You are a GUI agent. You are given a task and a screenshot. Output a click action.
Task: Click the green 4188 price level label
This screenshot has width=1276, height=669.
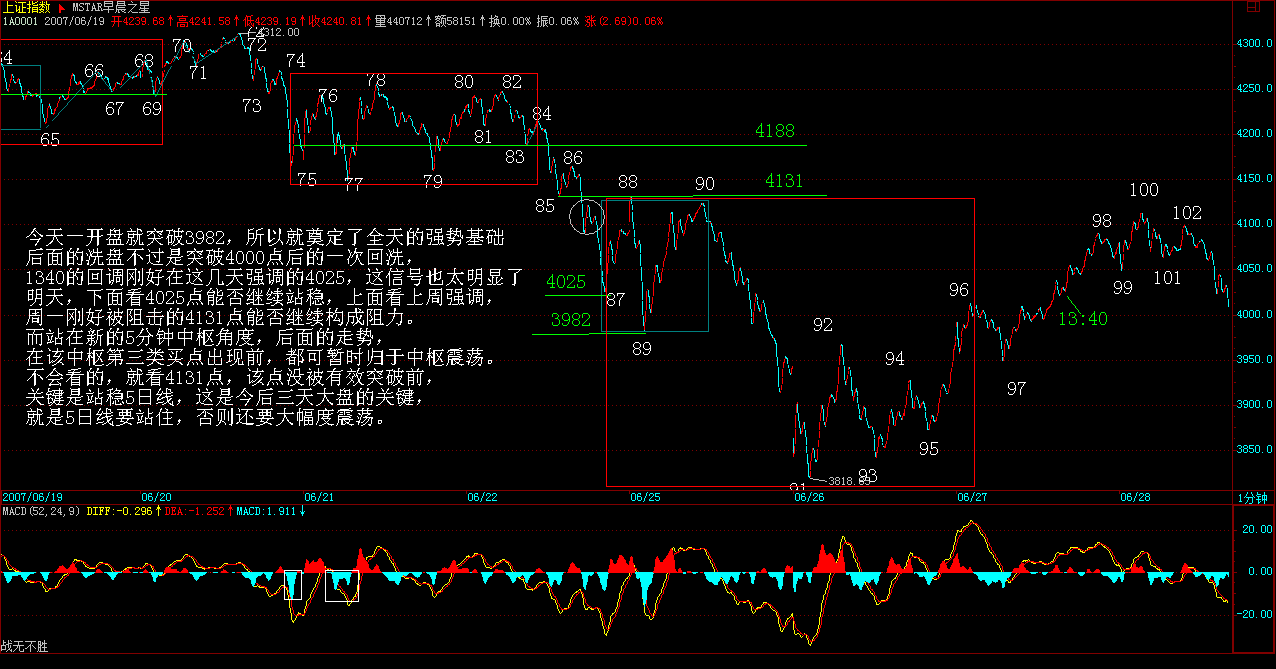click(x=774, y=131)
